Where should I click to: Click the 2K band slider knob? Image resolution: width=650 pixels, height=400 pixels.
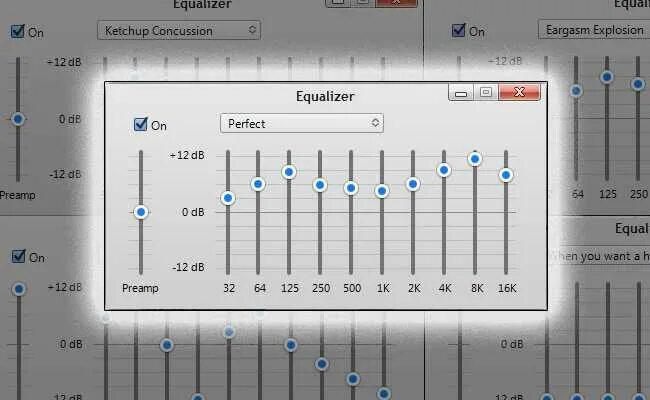click(x=413, y=184)
